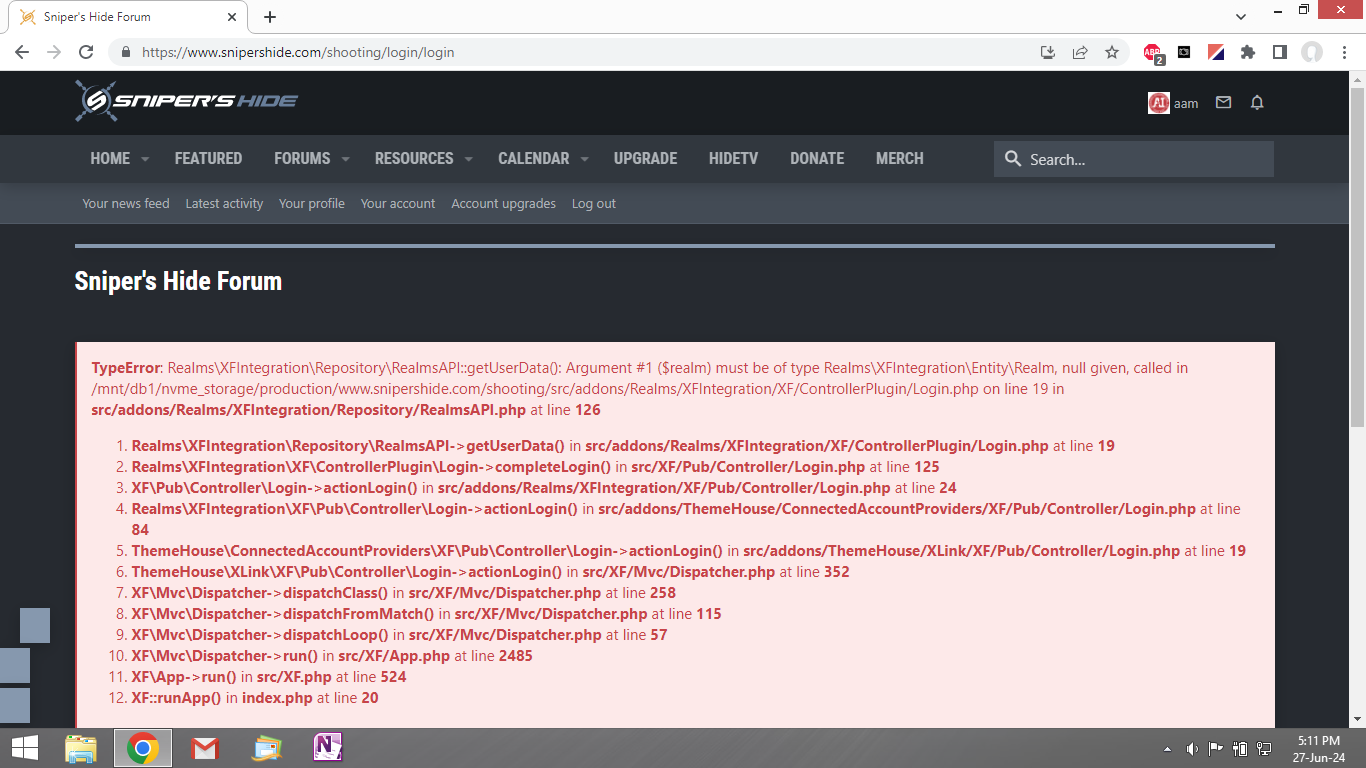Click the scrollbar up arrow
The image size is (1366, 768).
click(1357, 78)
